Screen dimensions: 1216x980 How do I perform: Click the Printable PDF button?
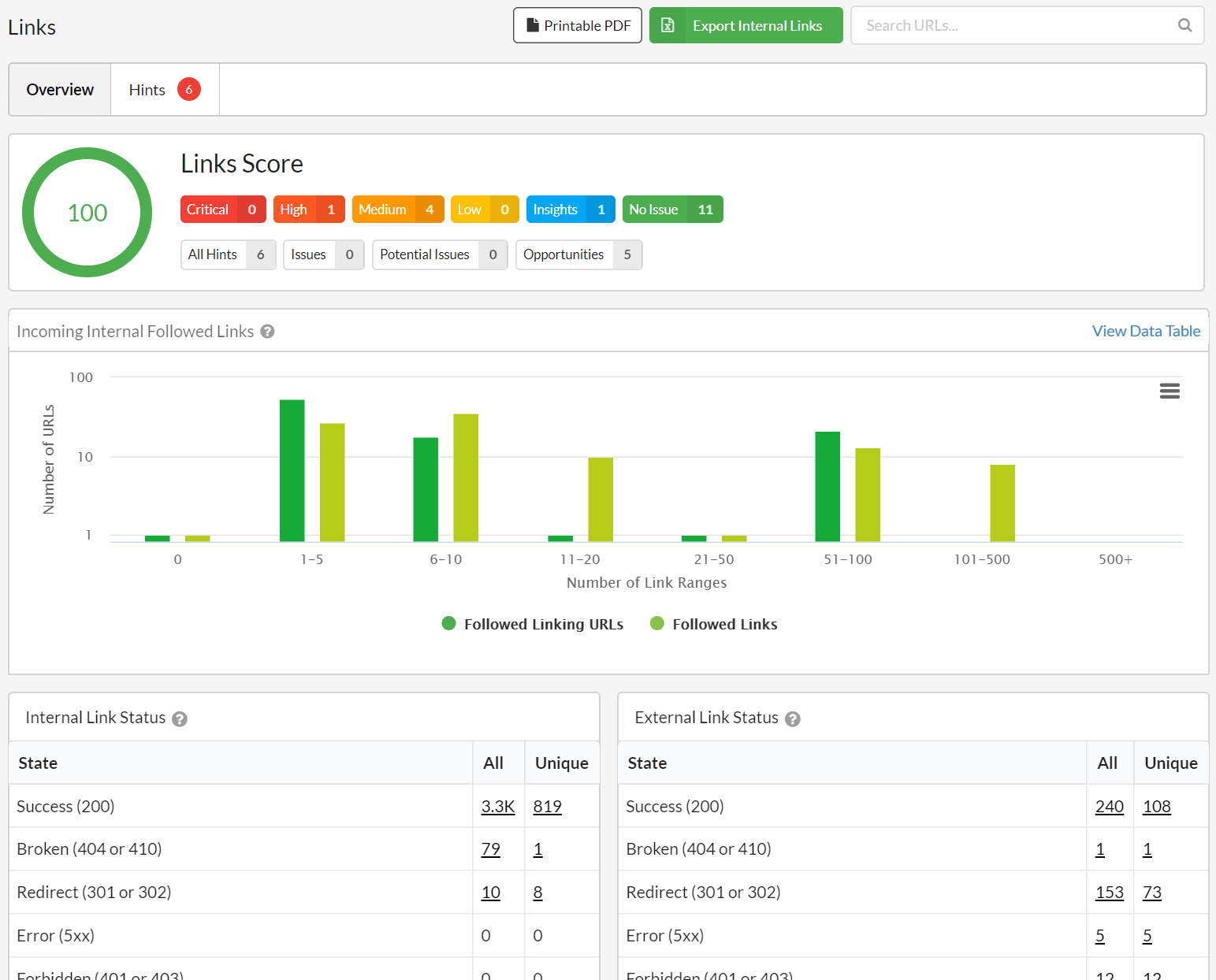pos(578,25)
